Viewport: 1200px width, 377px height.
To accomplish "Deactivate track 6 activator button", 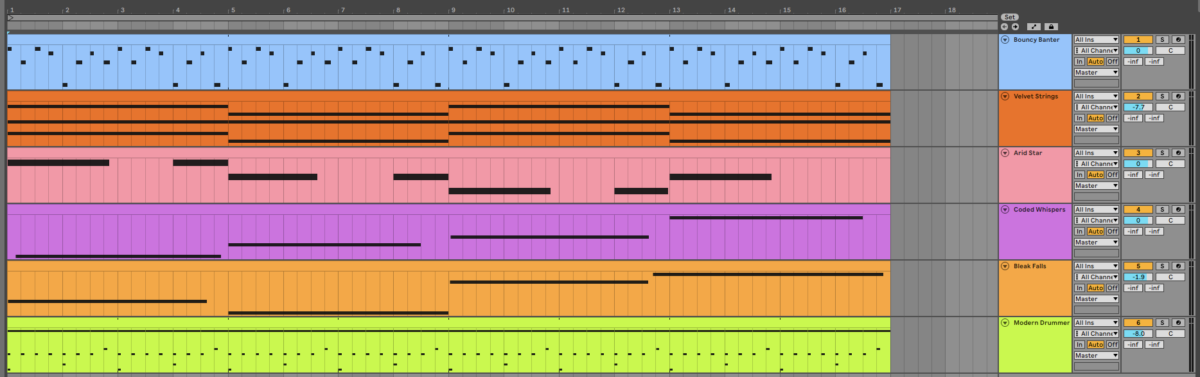I will [1138, 322].
